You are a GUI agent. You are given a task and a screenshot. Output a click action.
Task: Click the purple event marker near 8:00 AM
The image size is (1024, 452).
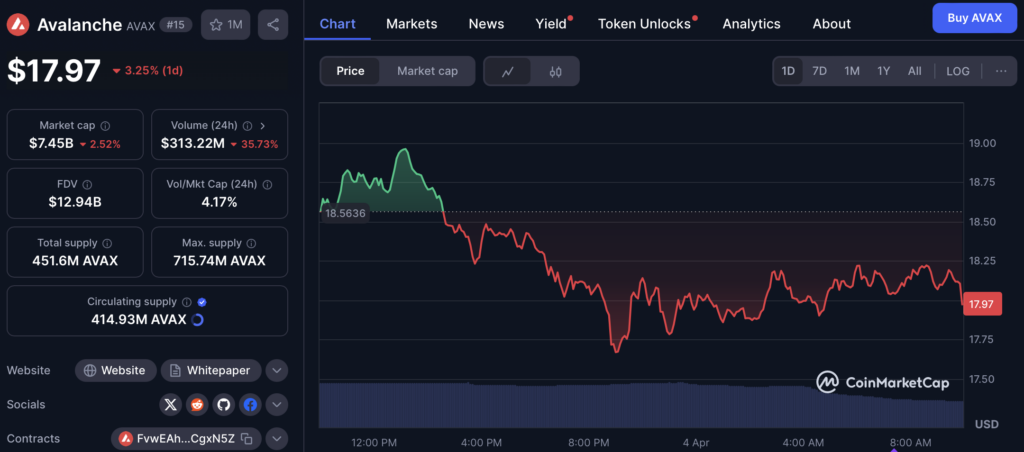pyautogui.click(x=893, y=449)
